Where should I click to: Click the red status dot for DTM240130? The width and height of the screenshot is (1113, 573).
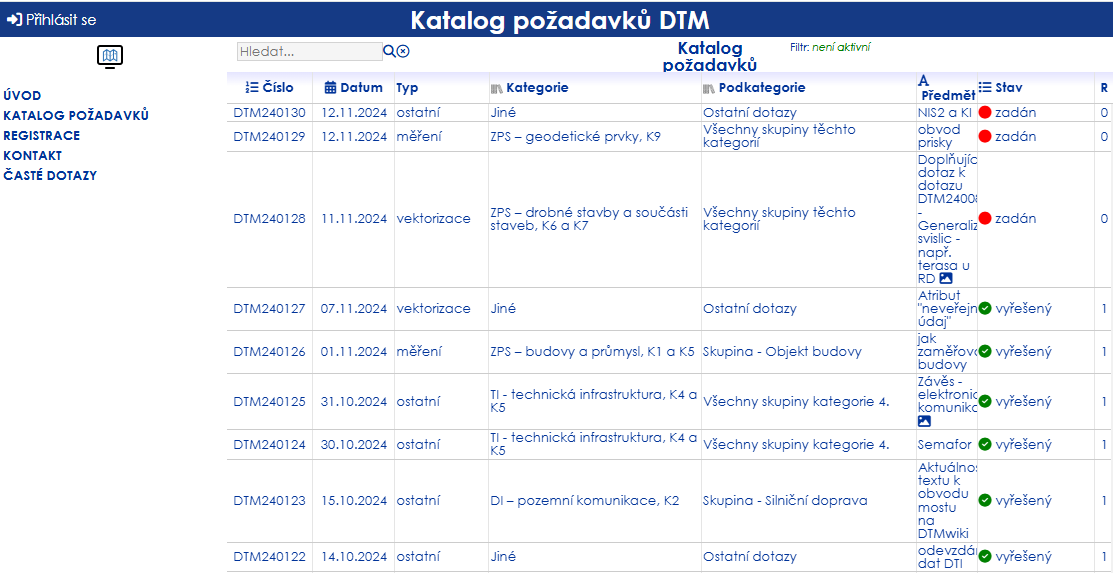[985, 112]
